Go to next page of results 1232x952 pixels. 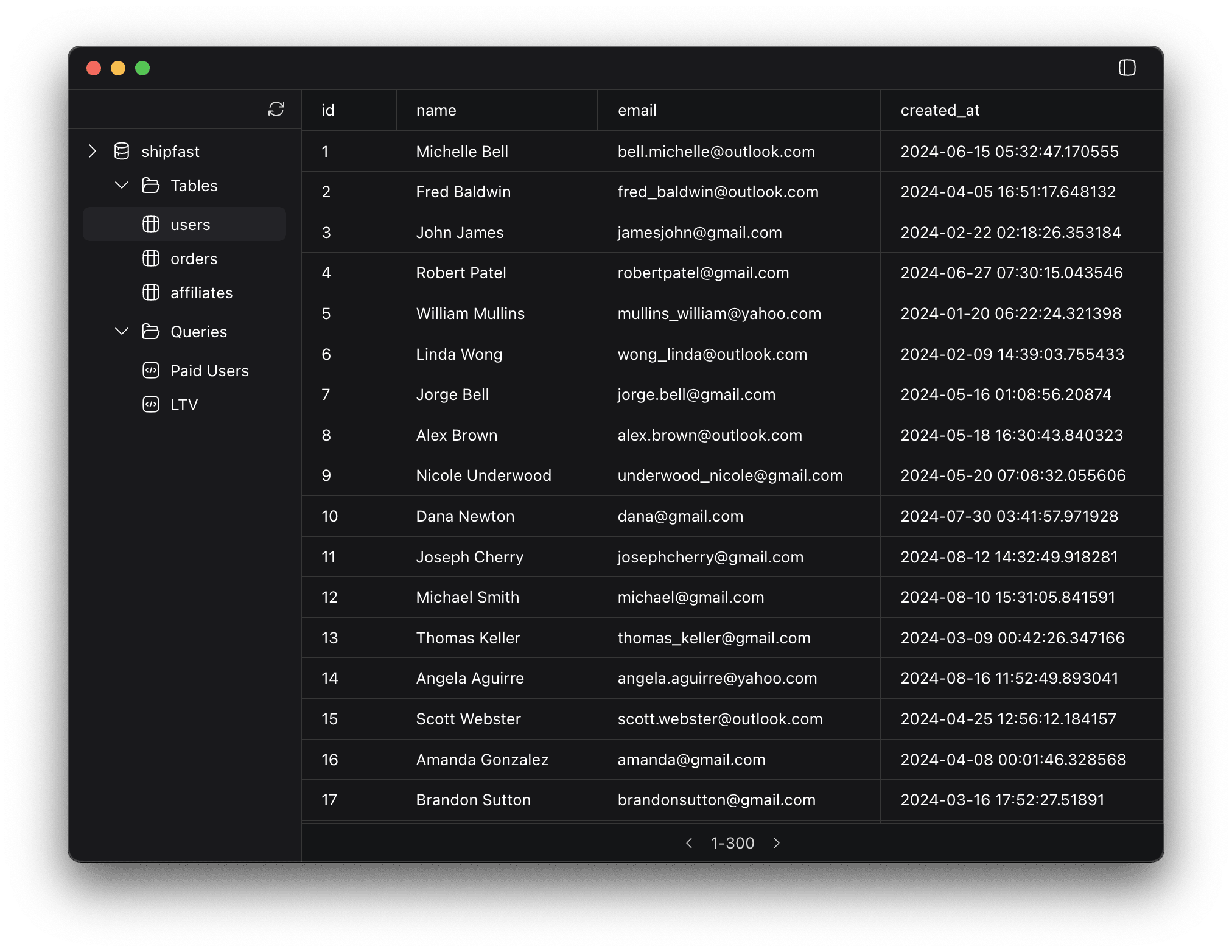tap(777, 843)
